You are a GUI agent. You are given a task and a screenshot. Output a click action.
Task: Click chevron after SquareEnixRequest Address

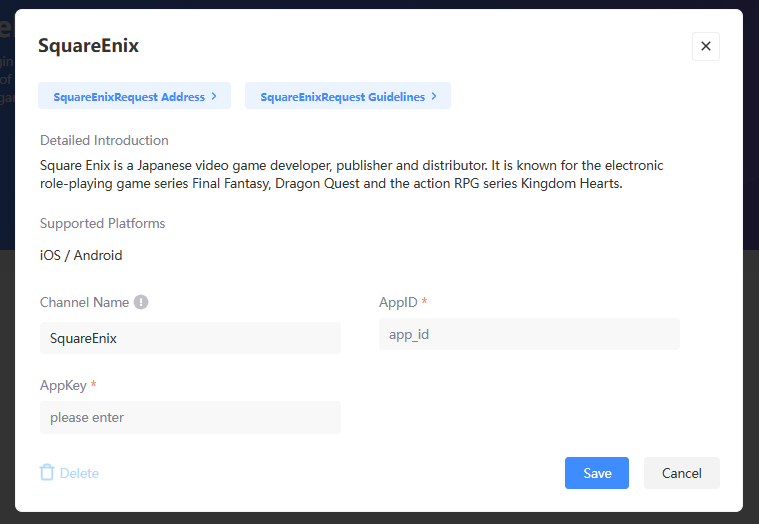tap(214, 96)
